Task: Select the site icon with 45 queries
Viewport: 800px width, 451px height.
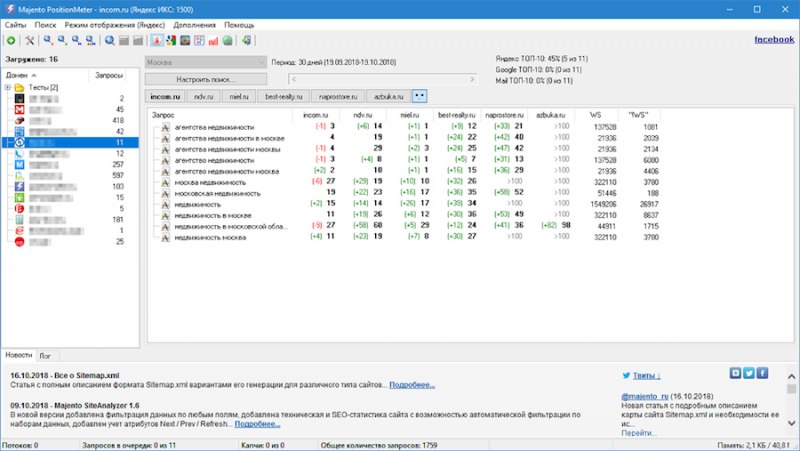Action: pos(19,110)
